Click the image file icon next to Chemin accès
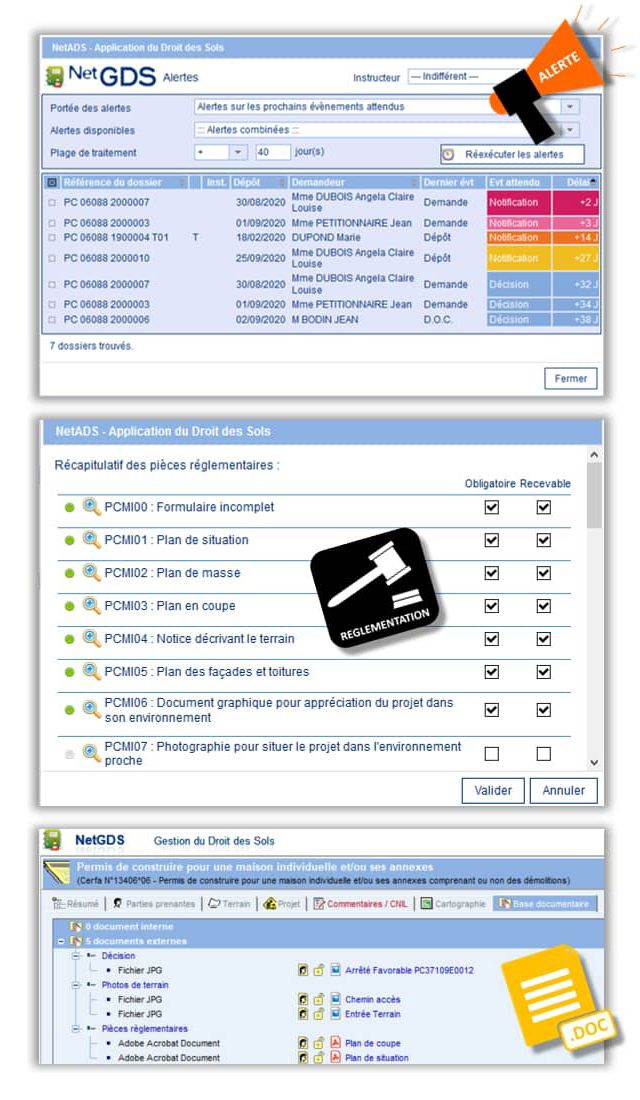640x1100 pixels. (335, 999)
